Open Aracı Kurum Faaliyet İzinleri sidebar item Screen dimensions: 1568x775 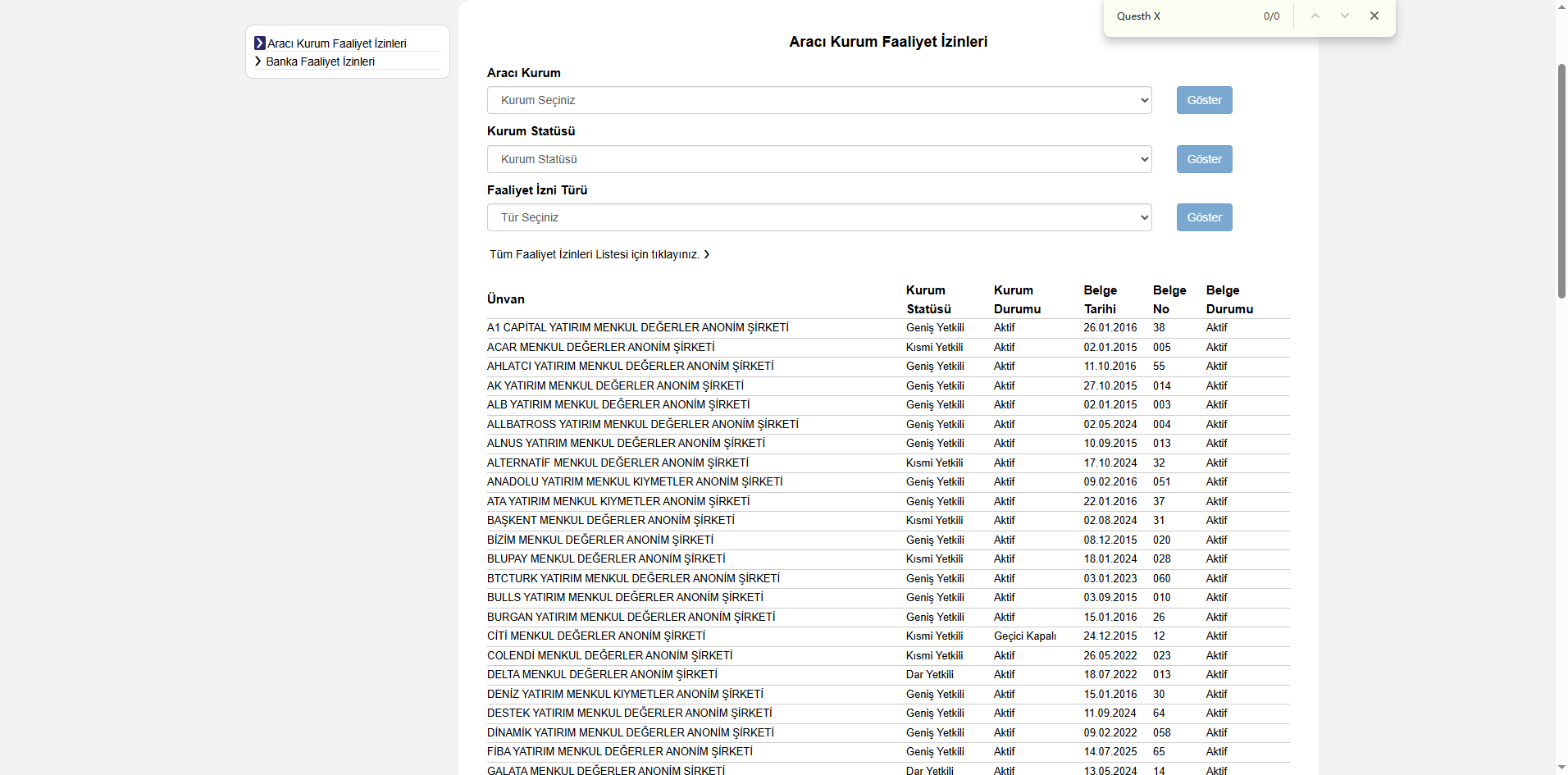[x=336, y=43]
